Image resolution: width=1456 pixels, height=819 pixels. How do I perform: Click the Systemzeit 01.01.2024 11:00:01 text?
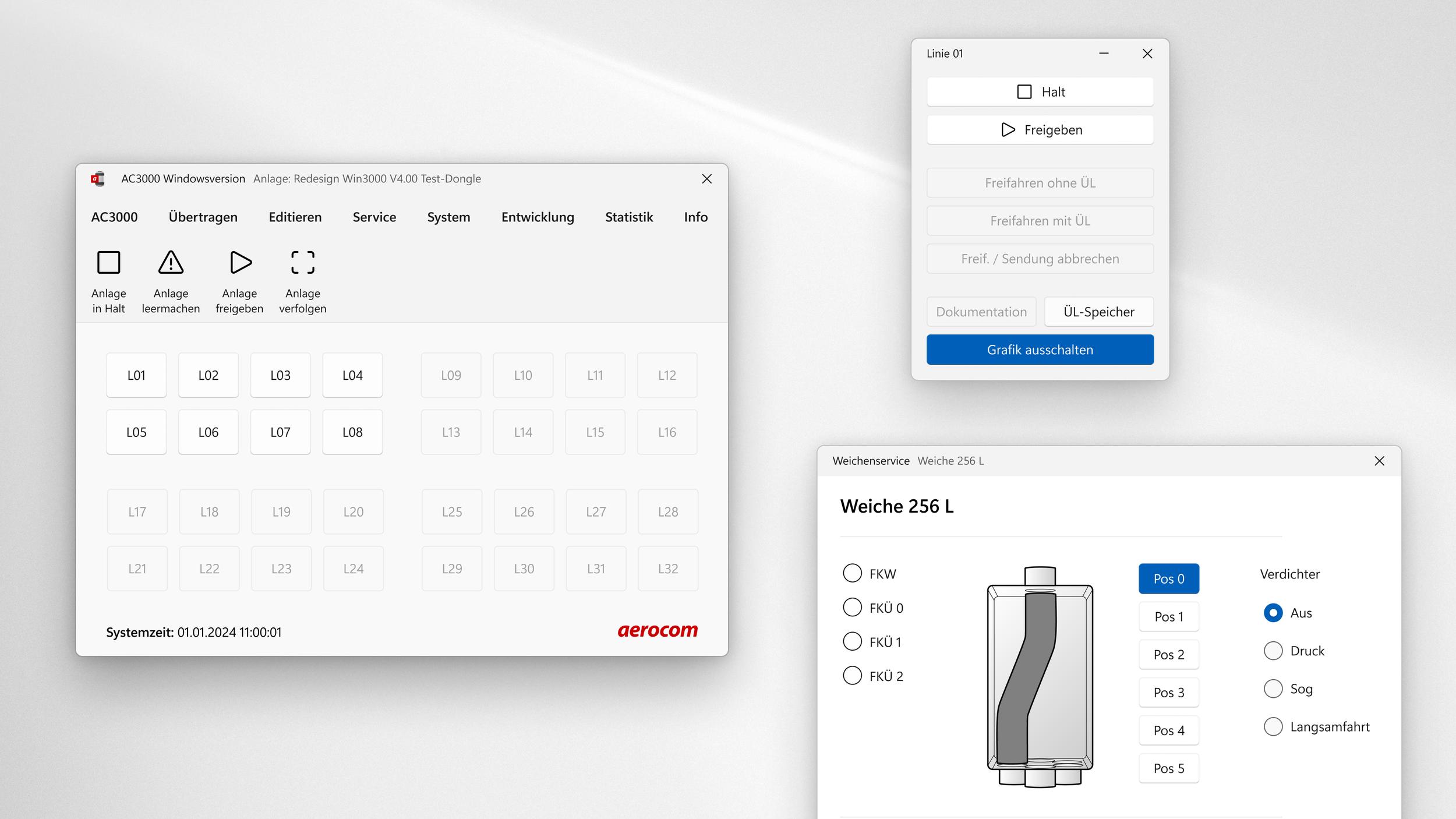coord(193,632)
